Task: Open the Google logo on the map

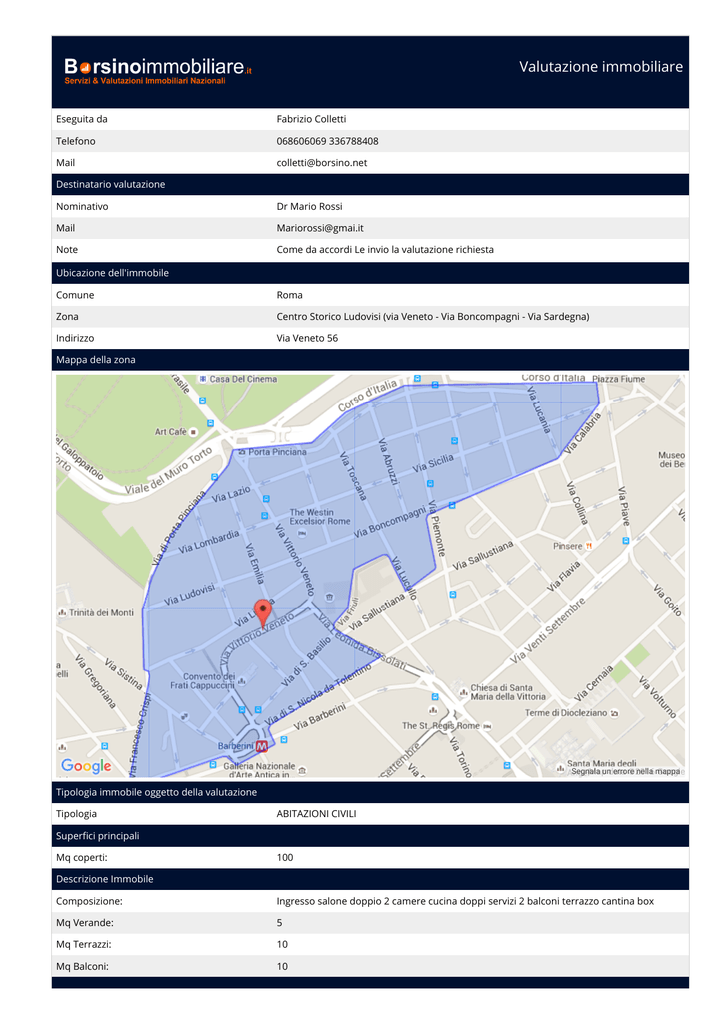Action: pyautogui.click(x=86, y=766)
